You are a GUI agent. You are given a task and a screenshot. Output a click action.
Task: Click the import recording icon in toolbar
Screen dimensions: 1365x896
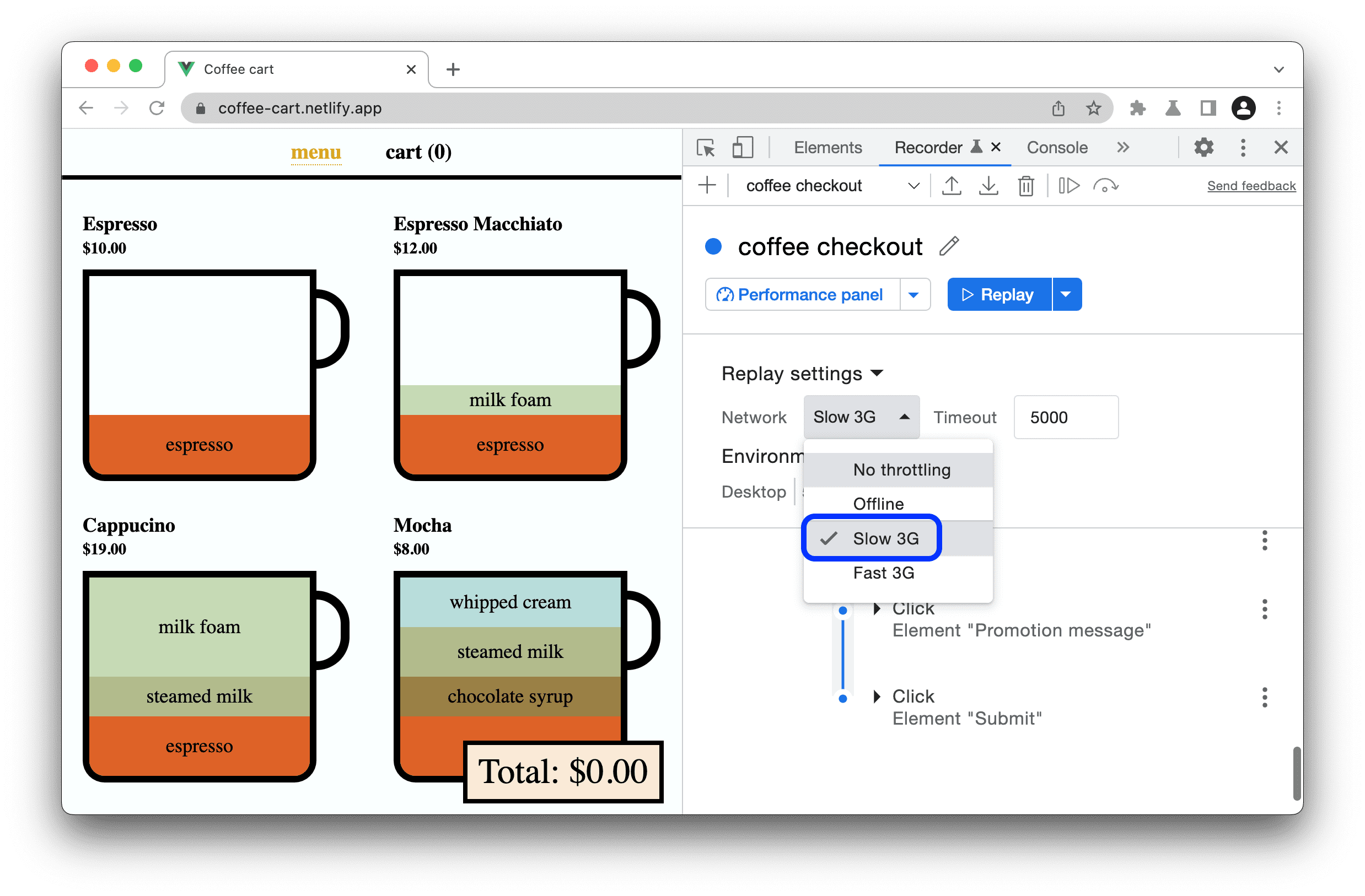click(989, 187)
